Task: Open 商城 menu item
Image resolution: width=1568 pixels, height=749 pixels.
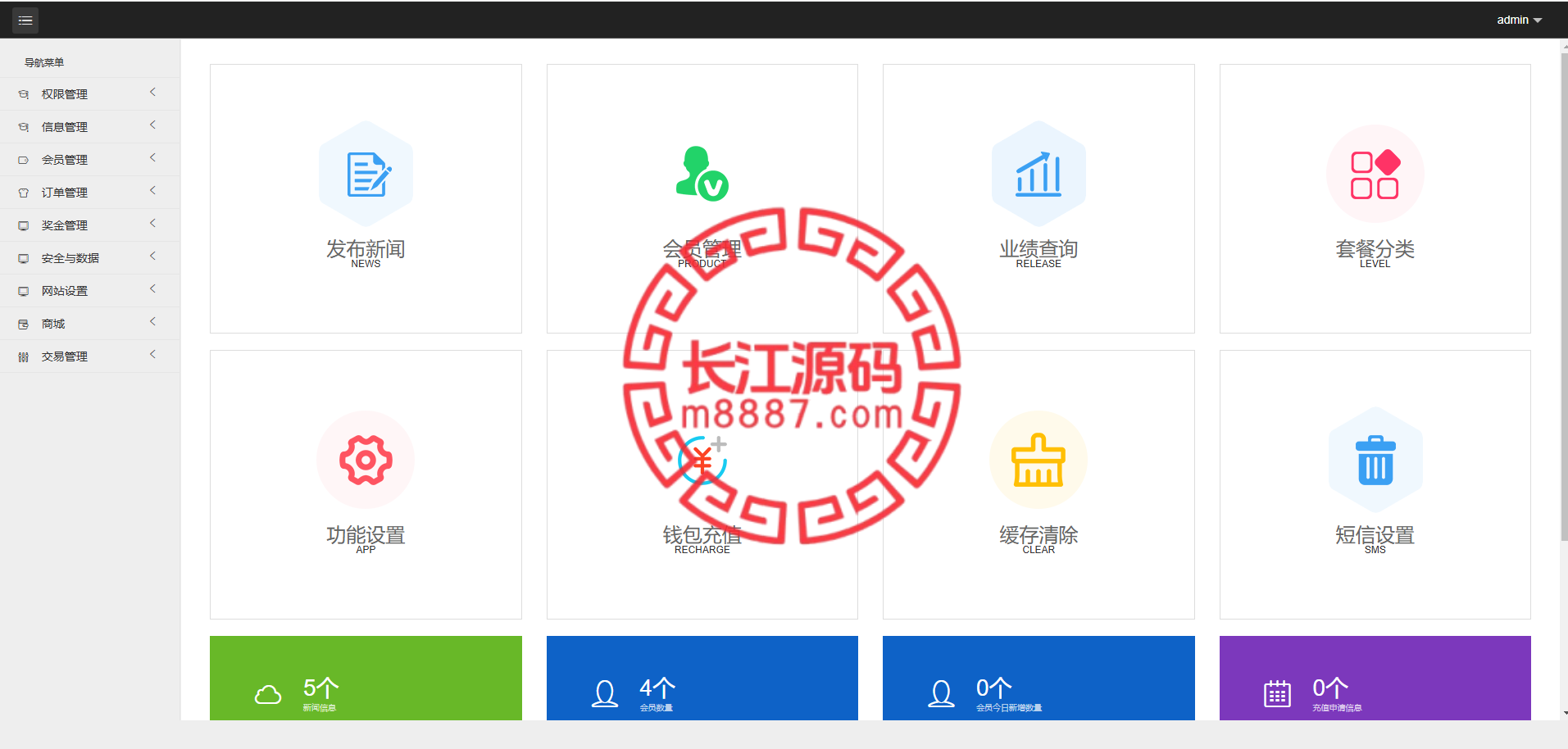Action: (90, 324)
